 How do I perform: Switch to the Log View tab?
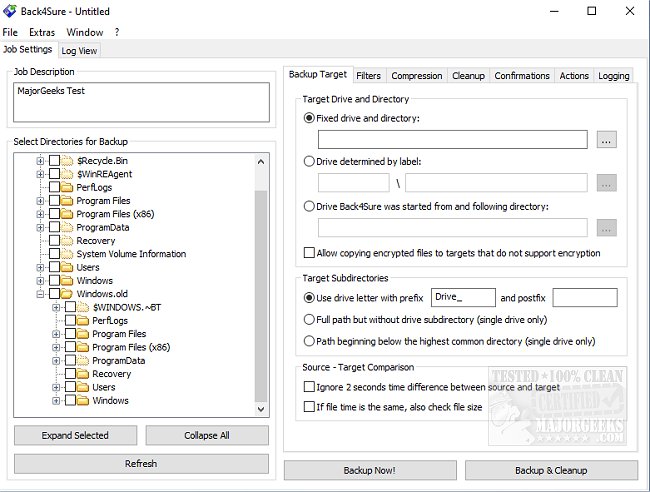pos(79,51)
